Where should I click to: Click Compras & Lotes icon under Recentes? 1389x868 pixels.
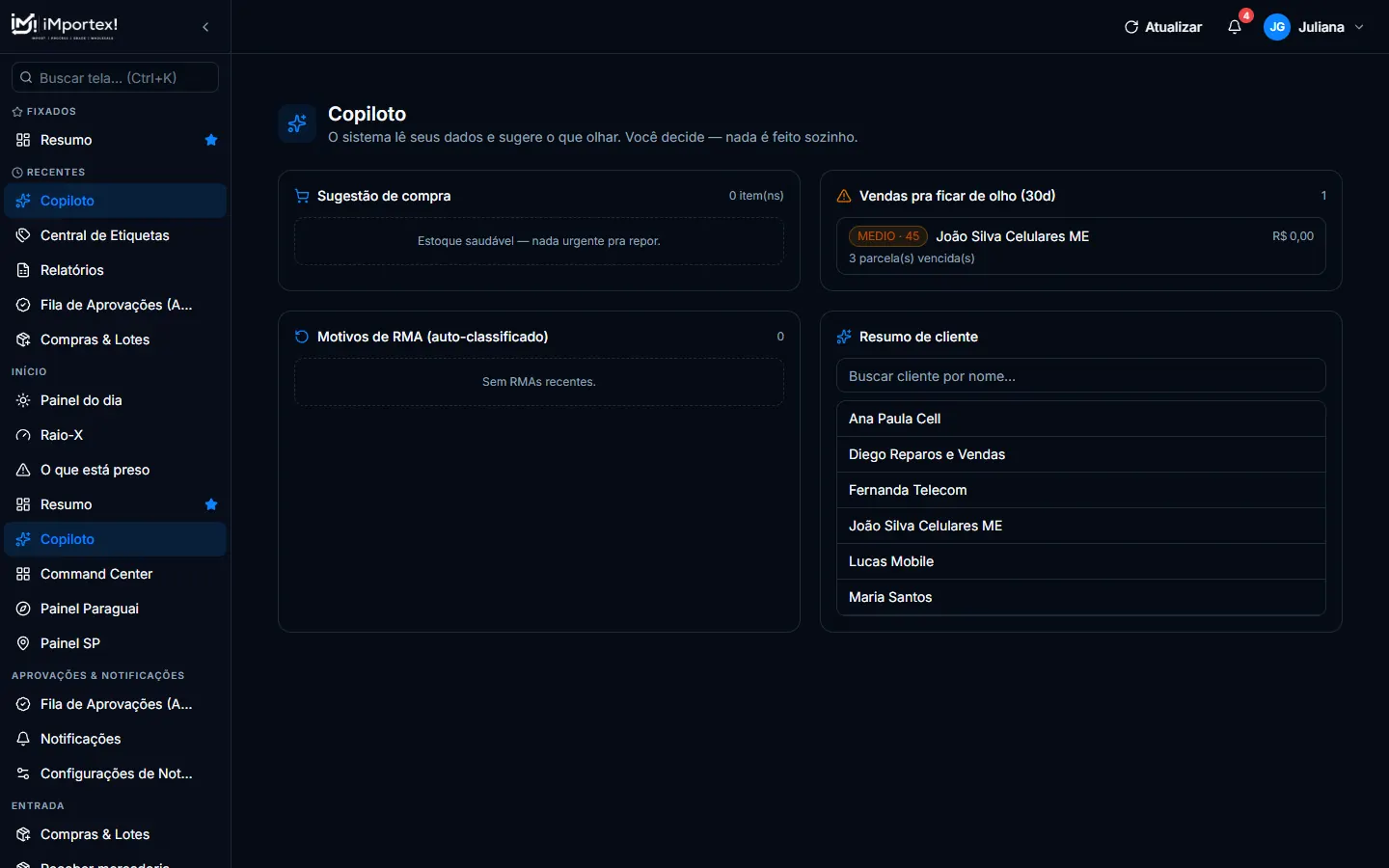coord(23,339)
